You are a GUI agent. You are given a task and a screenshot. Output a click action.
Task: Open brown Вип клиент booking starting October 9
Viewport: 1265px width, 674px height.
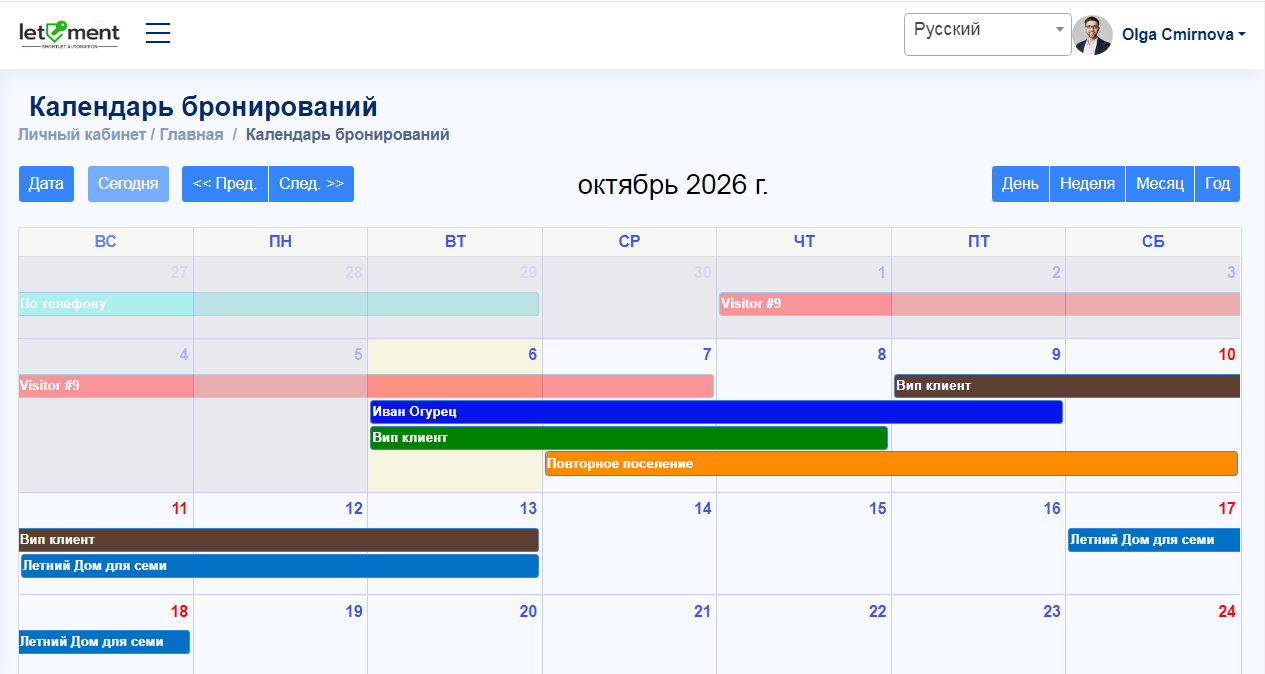click(1067, 386)
